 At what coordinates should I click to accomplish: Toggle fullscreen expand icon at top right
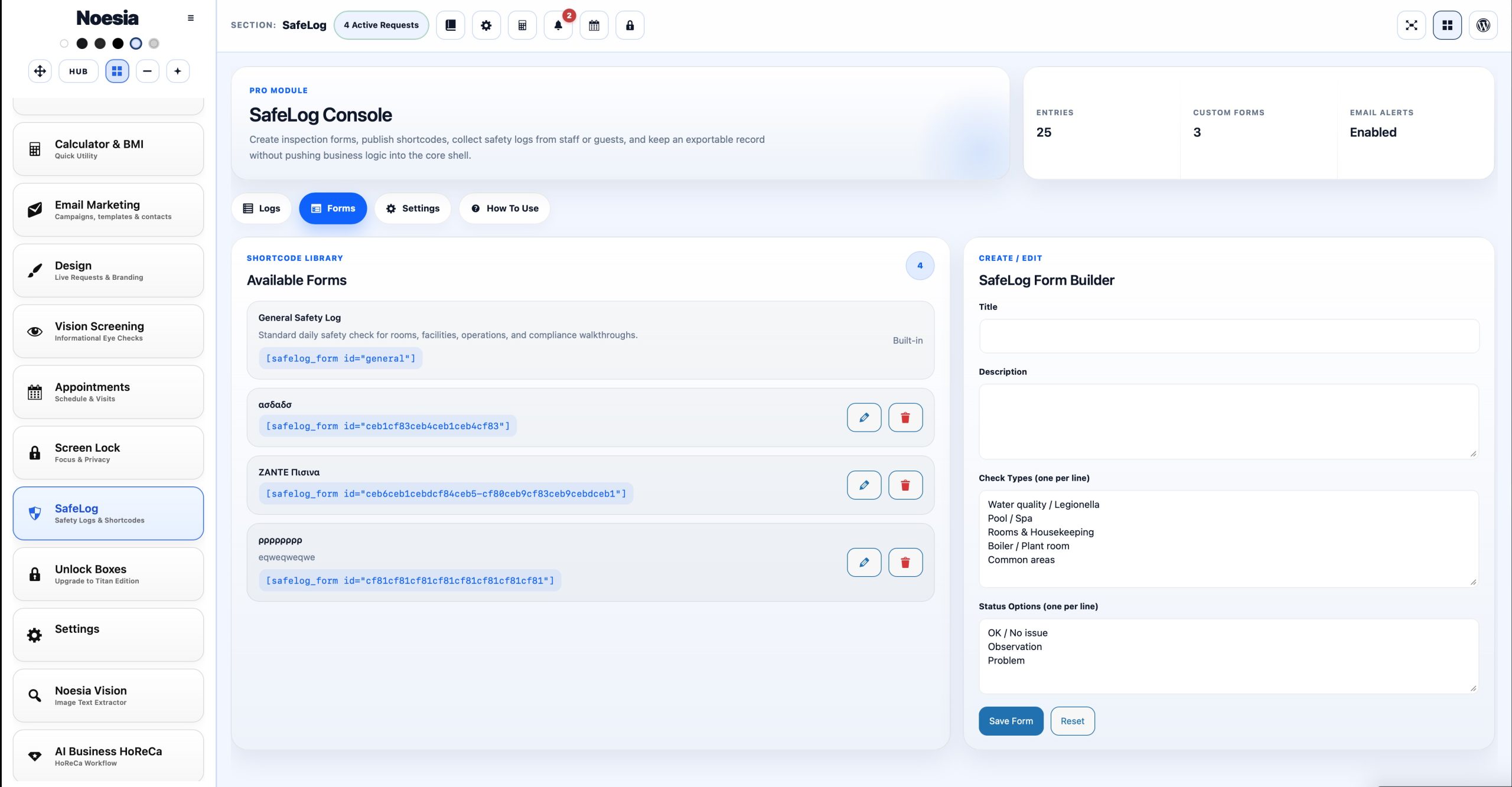coord(1412,25)
